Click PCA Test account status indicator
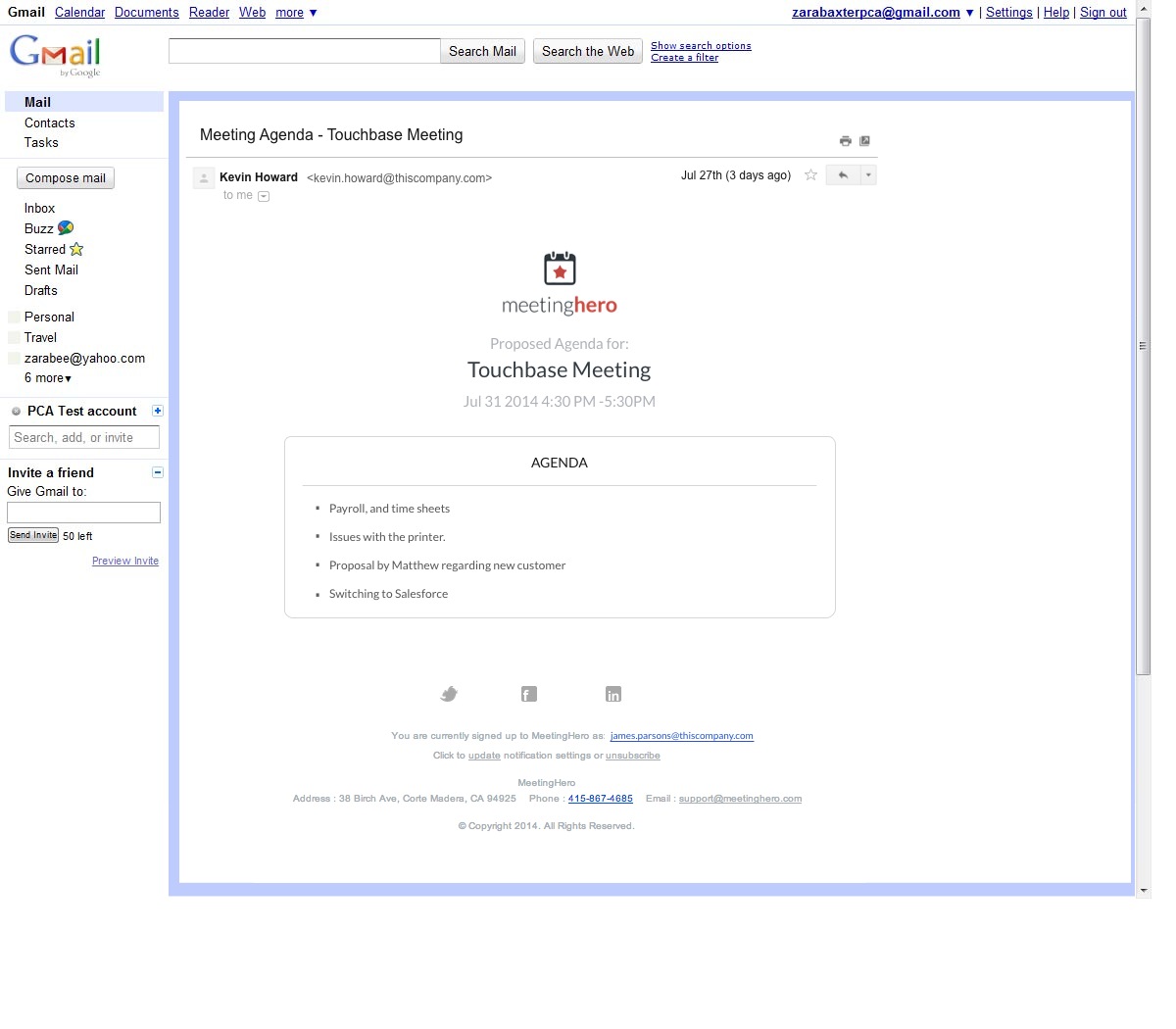Screen dimensions: 1176x1029 pos(16,412)
